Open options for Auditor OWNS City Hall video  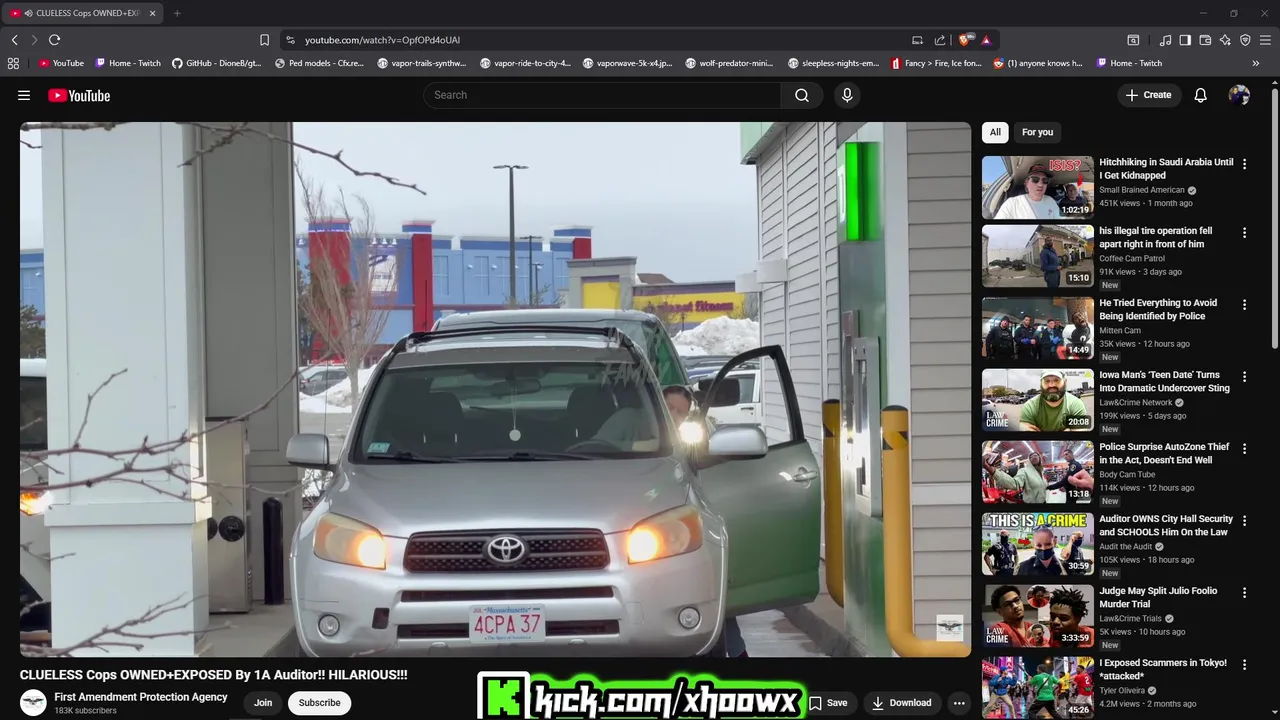(1244, 520)
